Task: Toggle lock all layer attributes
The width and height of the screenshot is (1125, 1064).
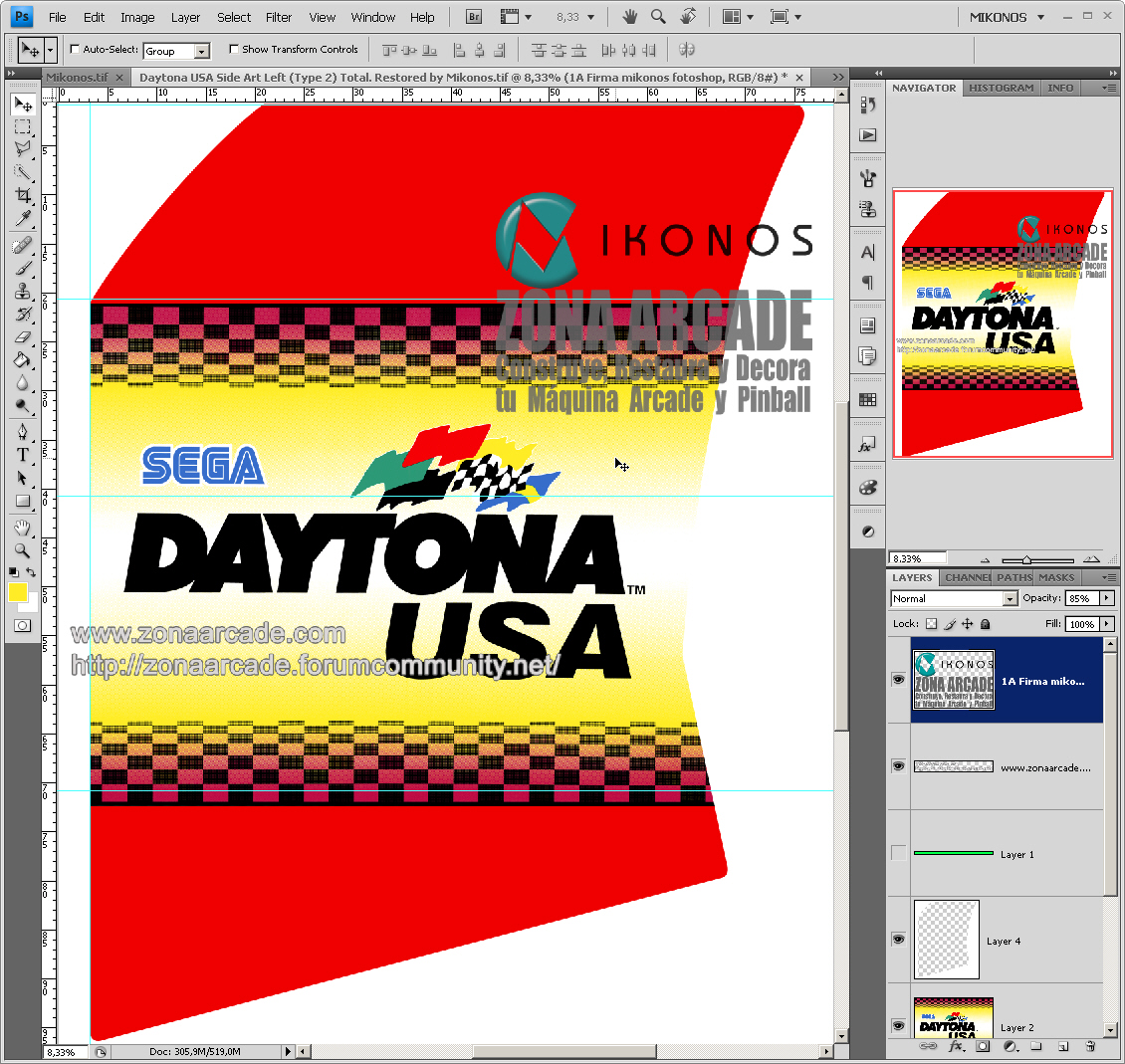Action: [x=985, y=624]
